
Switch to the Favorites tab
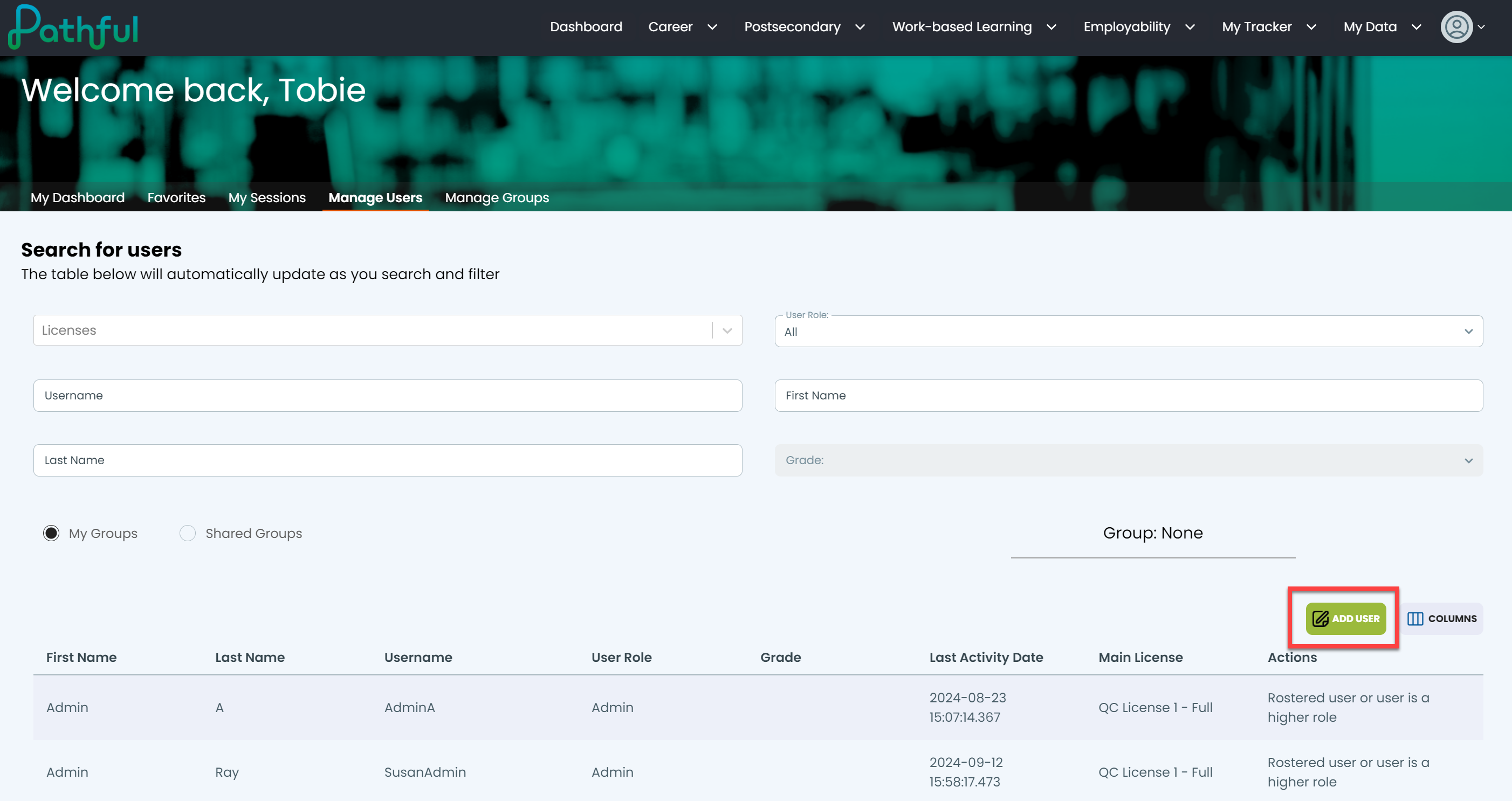[177, 197]
